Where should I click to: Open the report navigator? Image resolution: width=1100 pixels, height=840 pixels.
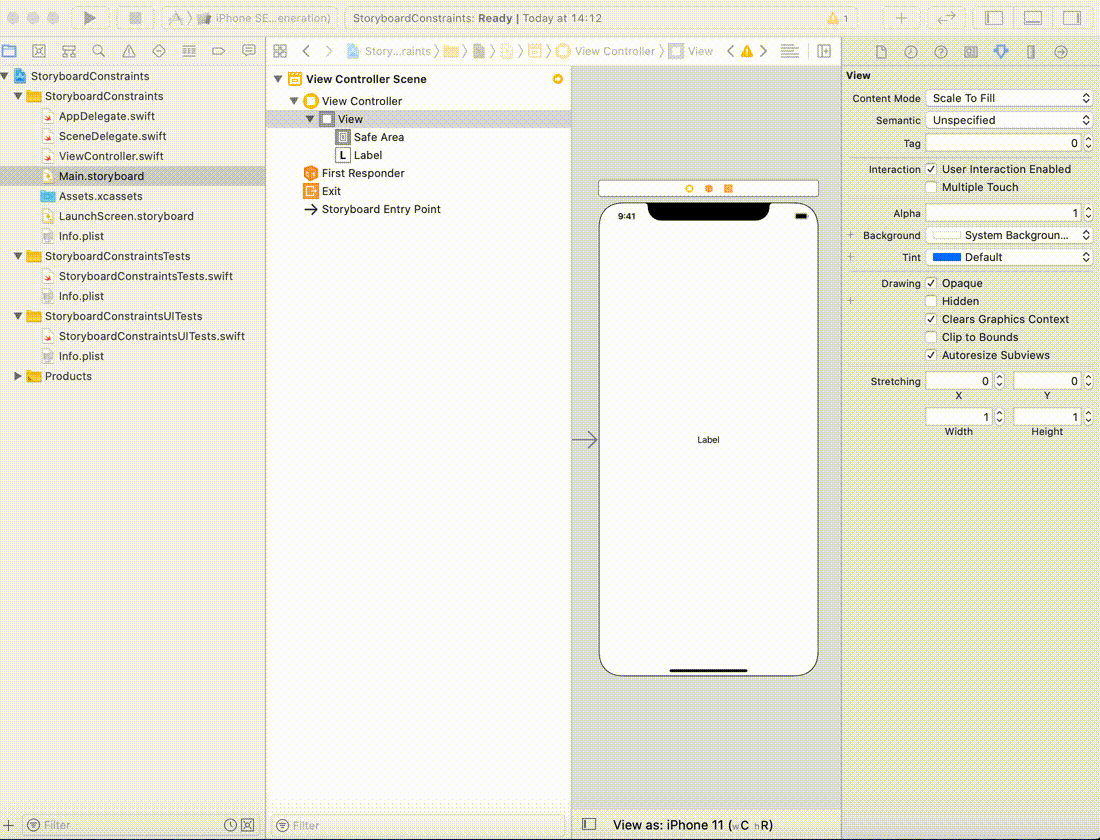(248, 51)
